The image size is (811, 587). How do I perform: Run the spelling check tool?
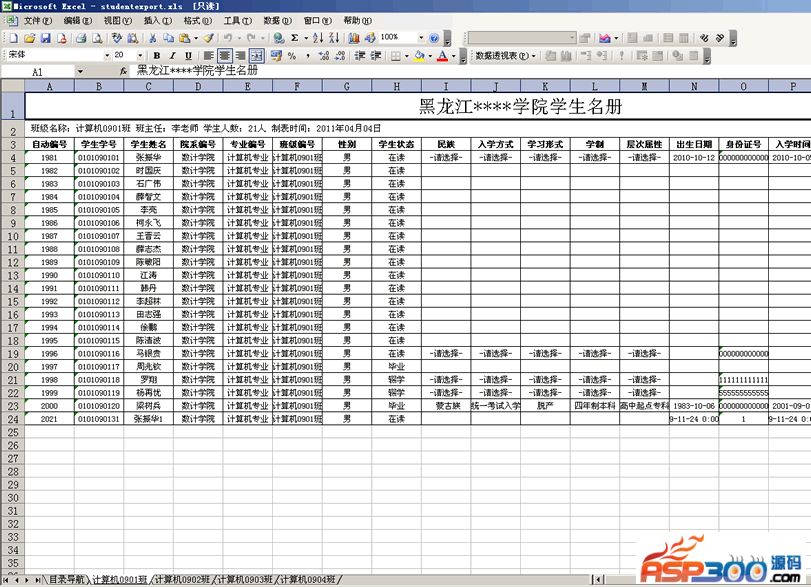117,38
